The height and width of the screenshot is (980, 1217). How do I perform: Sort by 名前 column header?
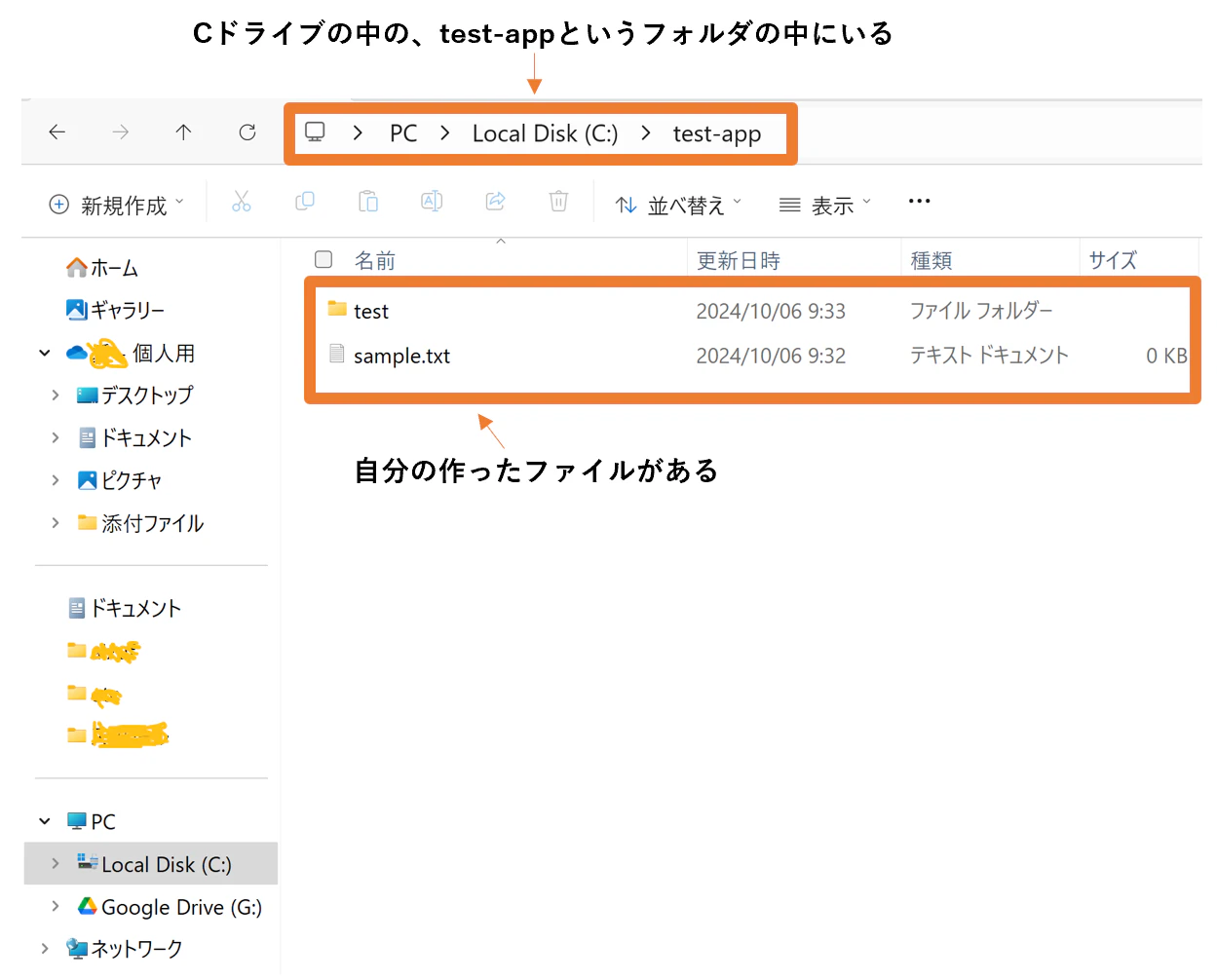click(x=375, y=260)
